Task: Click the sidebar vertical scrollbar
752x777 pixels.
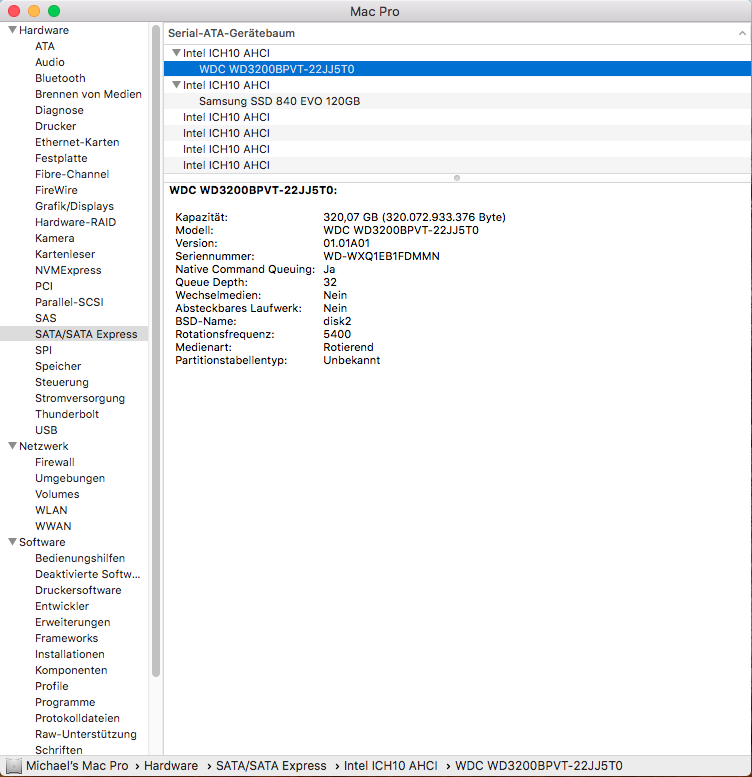Action: (x=156, y=350)
